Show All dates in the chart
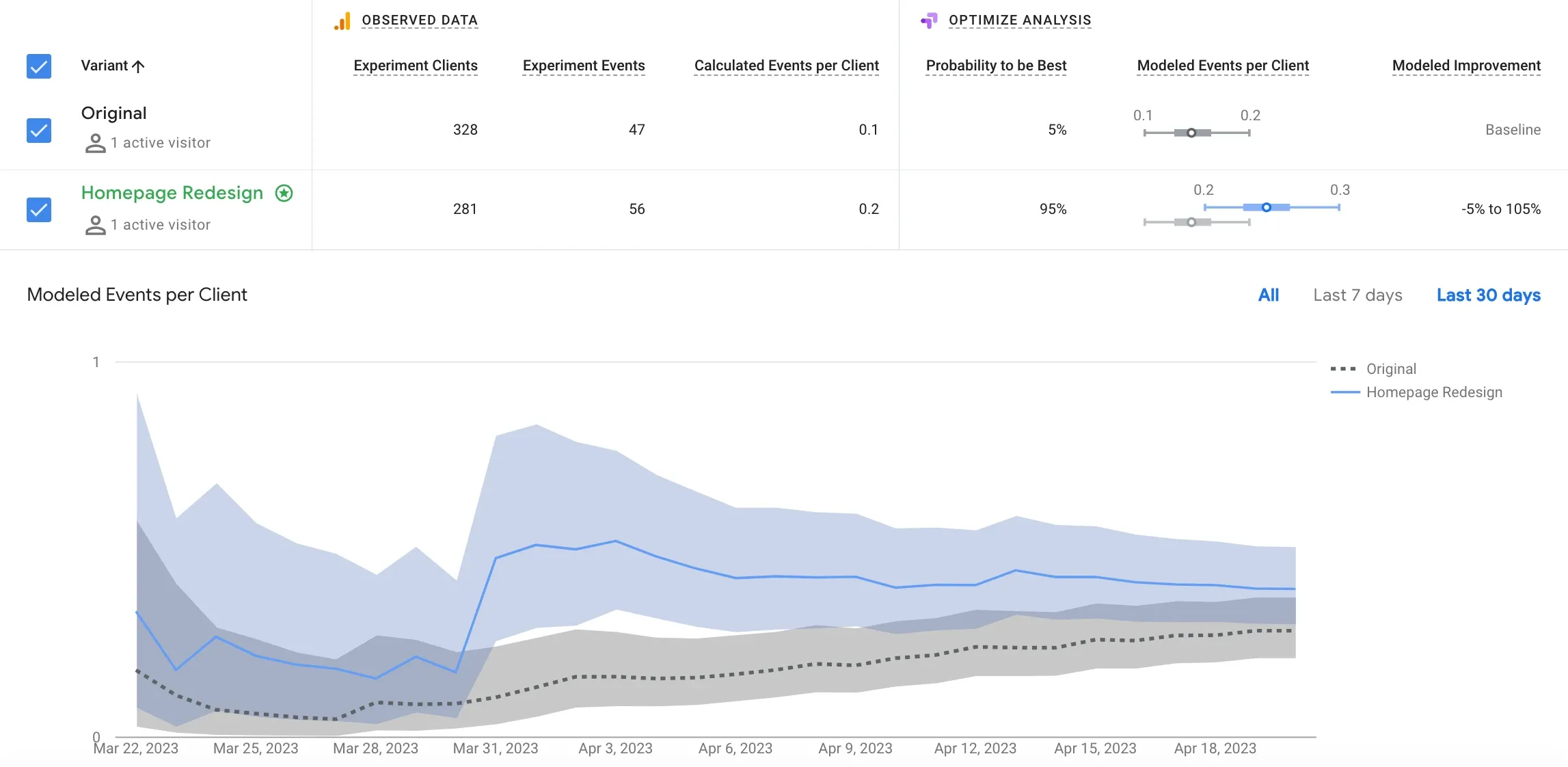Image resolution: width=1568 pixels, height=767 pixels. (x=1269, y=295)
